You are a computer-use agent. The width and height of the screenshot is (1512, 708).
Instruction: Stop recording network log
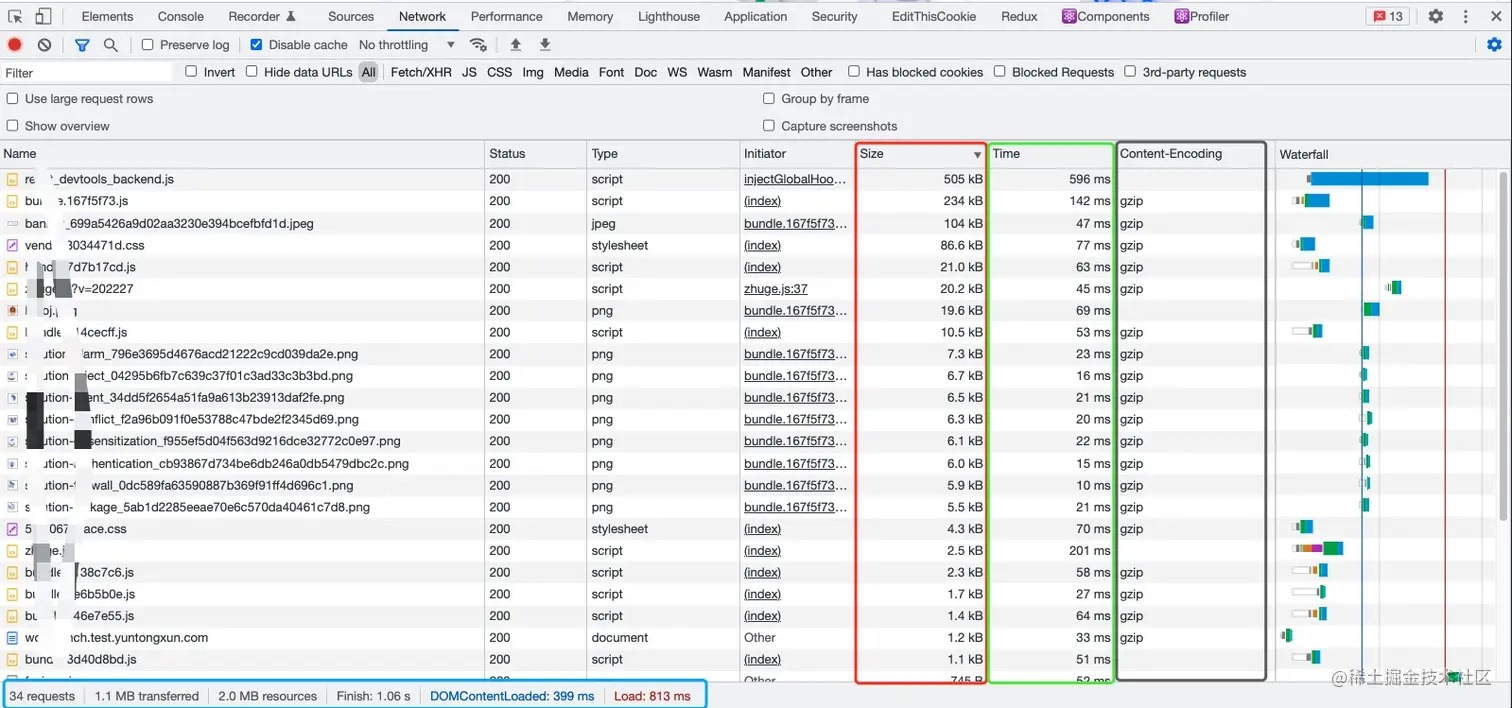[15, 45]
